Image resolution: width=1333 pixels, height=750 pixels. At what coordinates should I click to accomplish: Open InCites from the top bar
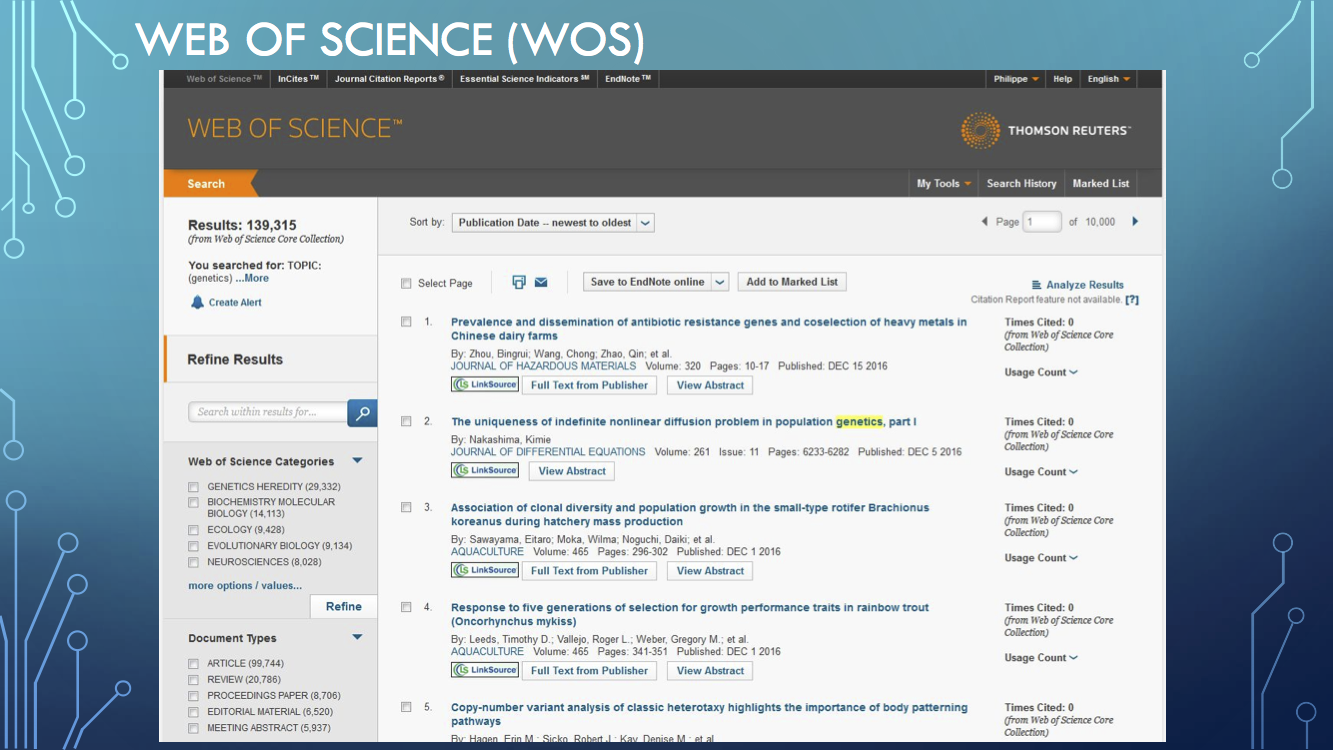(298, 79)
